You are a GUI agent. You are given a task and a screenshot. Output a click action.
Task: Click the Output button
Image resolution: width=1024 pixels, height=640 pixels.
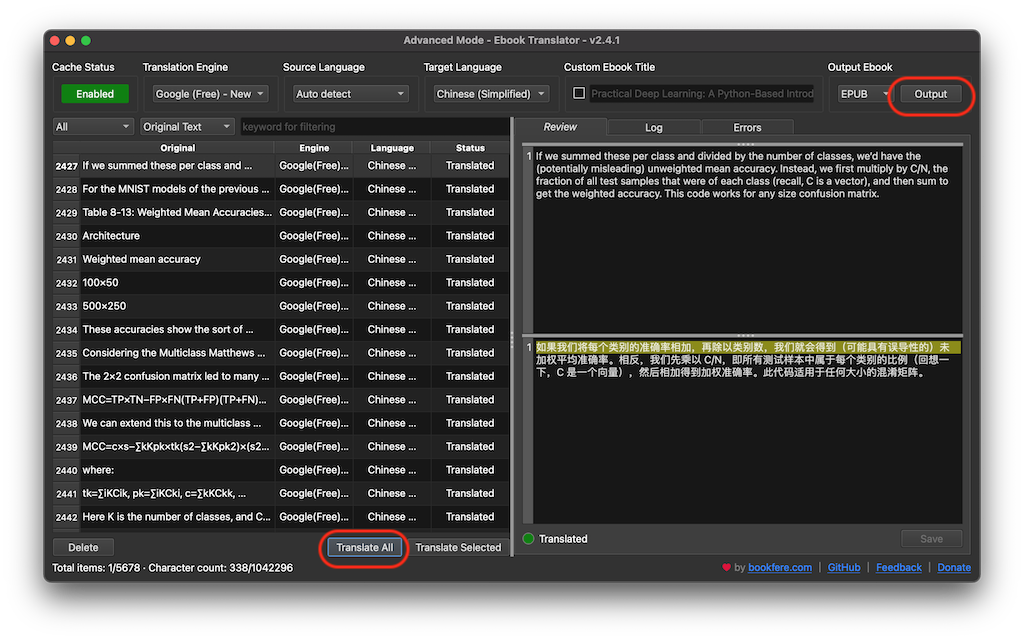930,93
